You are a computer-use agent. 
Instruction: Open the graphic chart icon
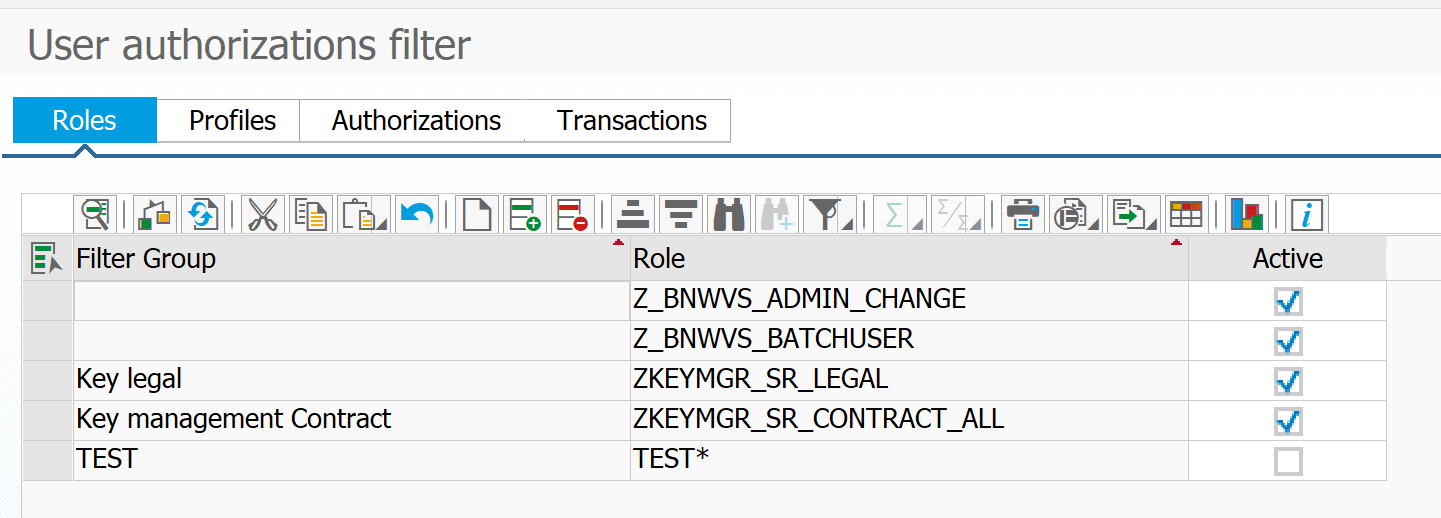(1246, 214)
